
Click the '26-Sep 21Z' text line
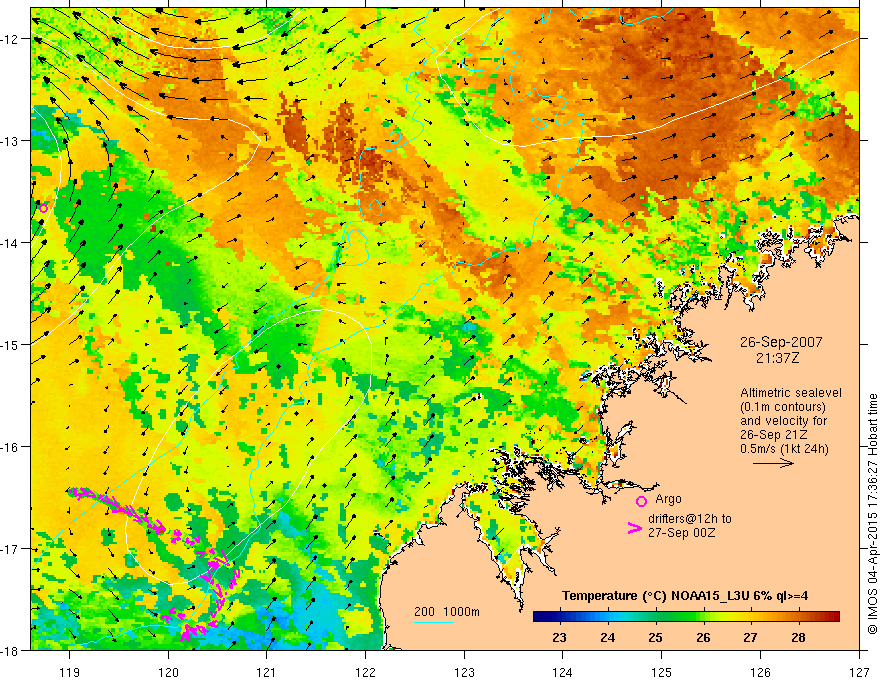(x=772, y=435)
